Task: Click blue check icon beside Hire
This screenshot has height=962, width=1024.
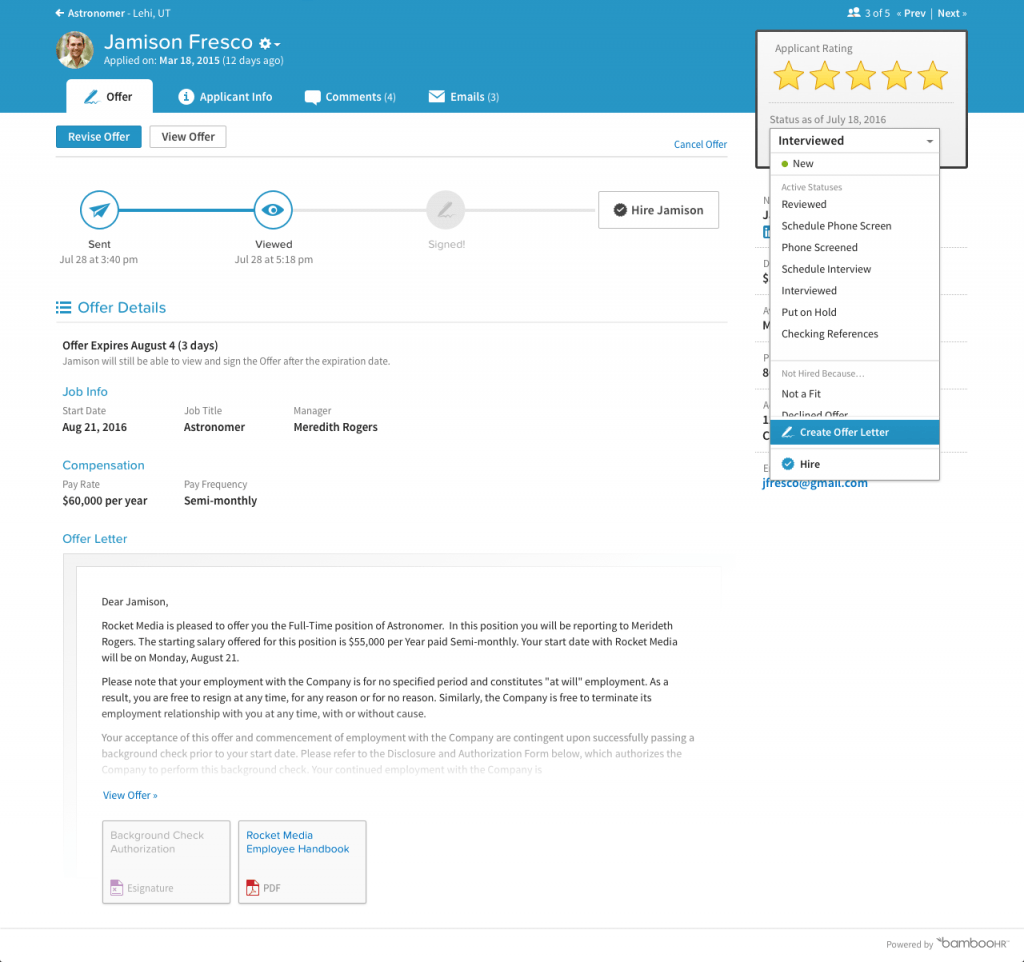Action: 788,464
